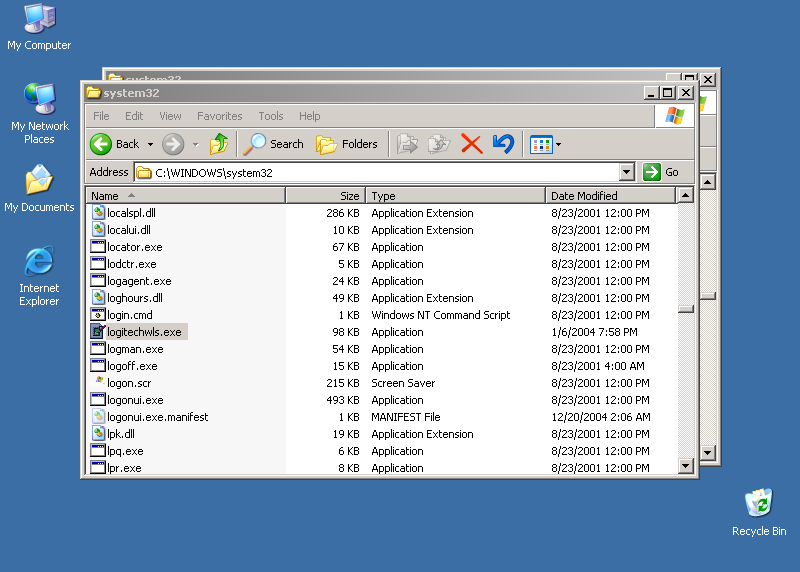Click the Windows NT Command Script type text

(x=440, y=315)
